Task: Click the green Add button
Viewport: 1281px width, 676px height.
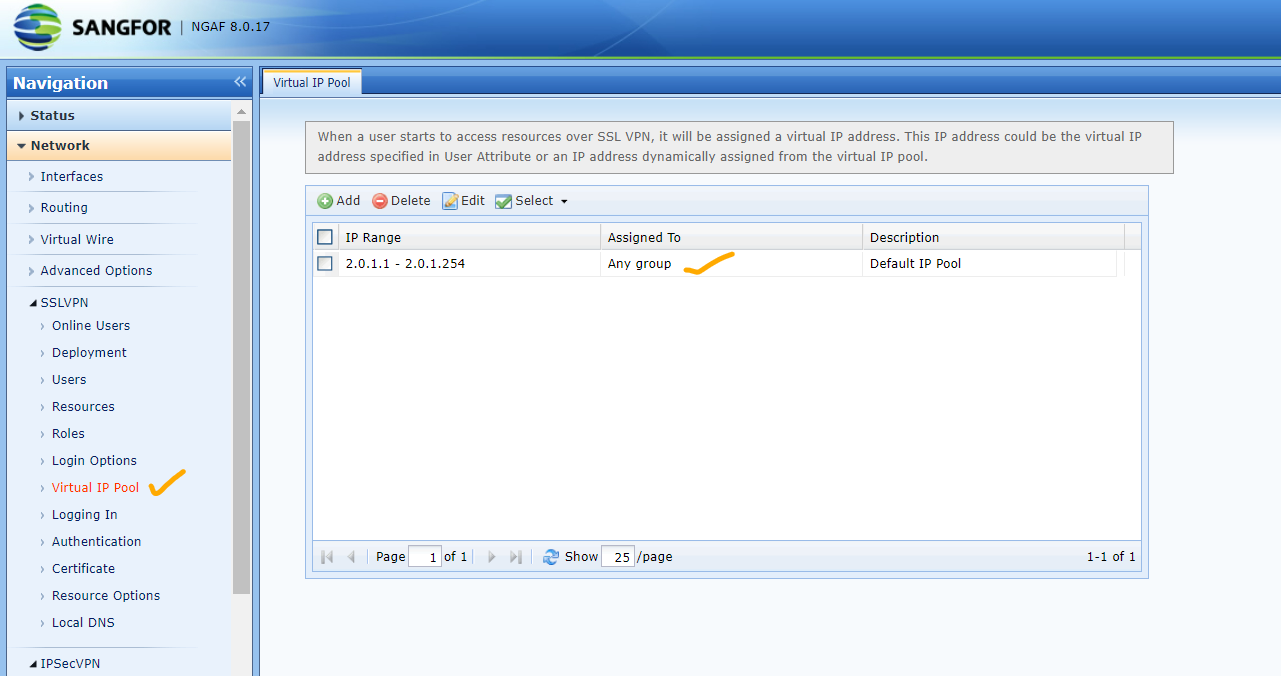Action: (x=339, y=201)
